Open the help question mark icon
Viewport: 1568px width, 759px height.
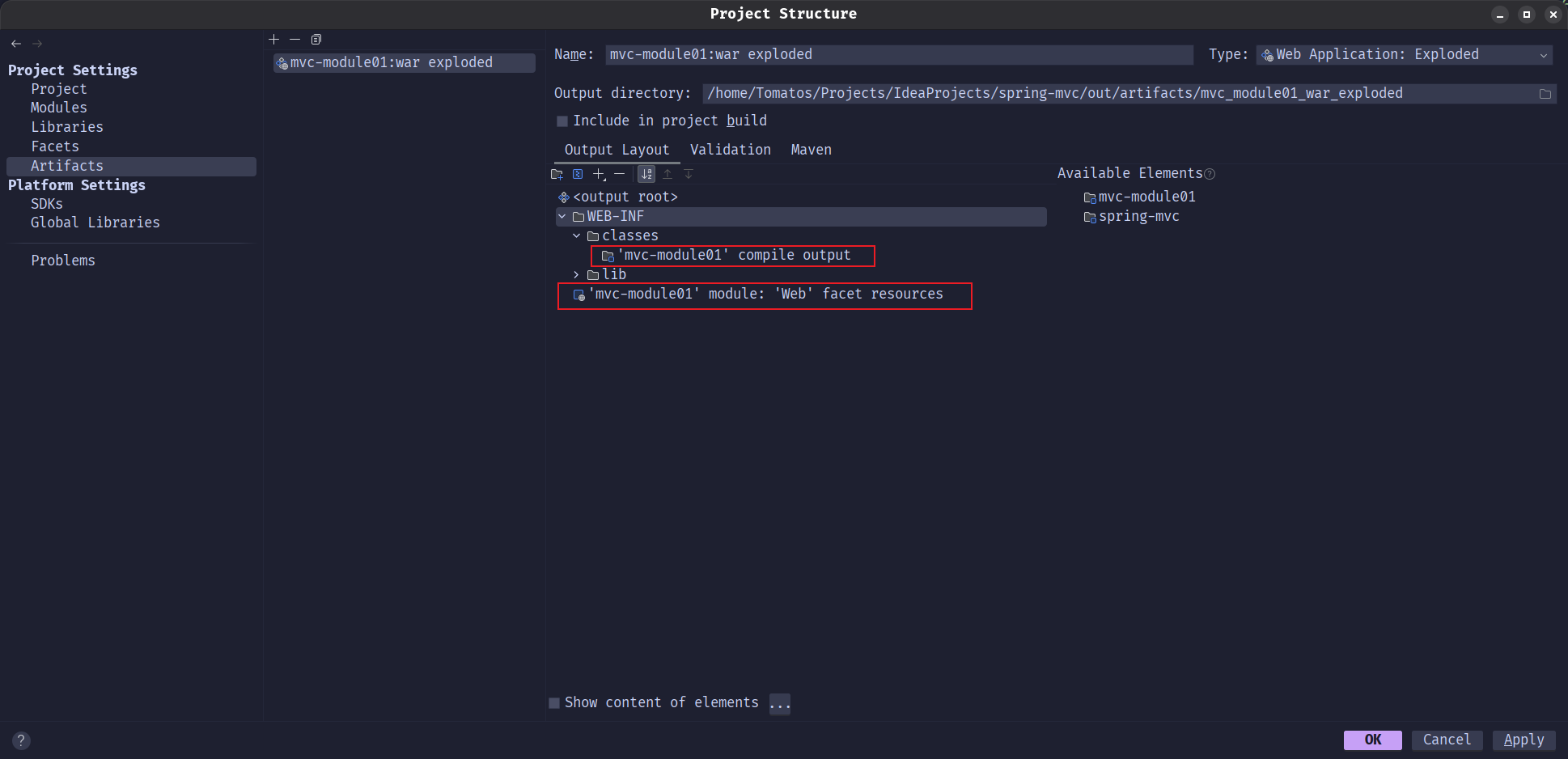22,740
